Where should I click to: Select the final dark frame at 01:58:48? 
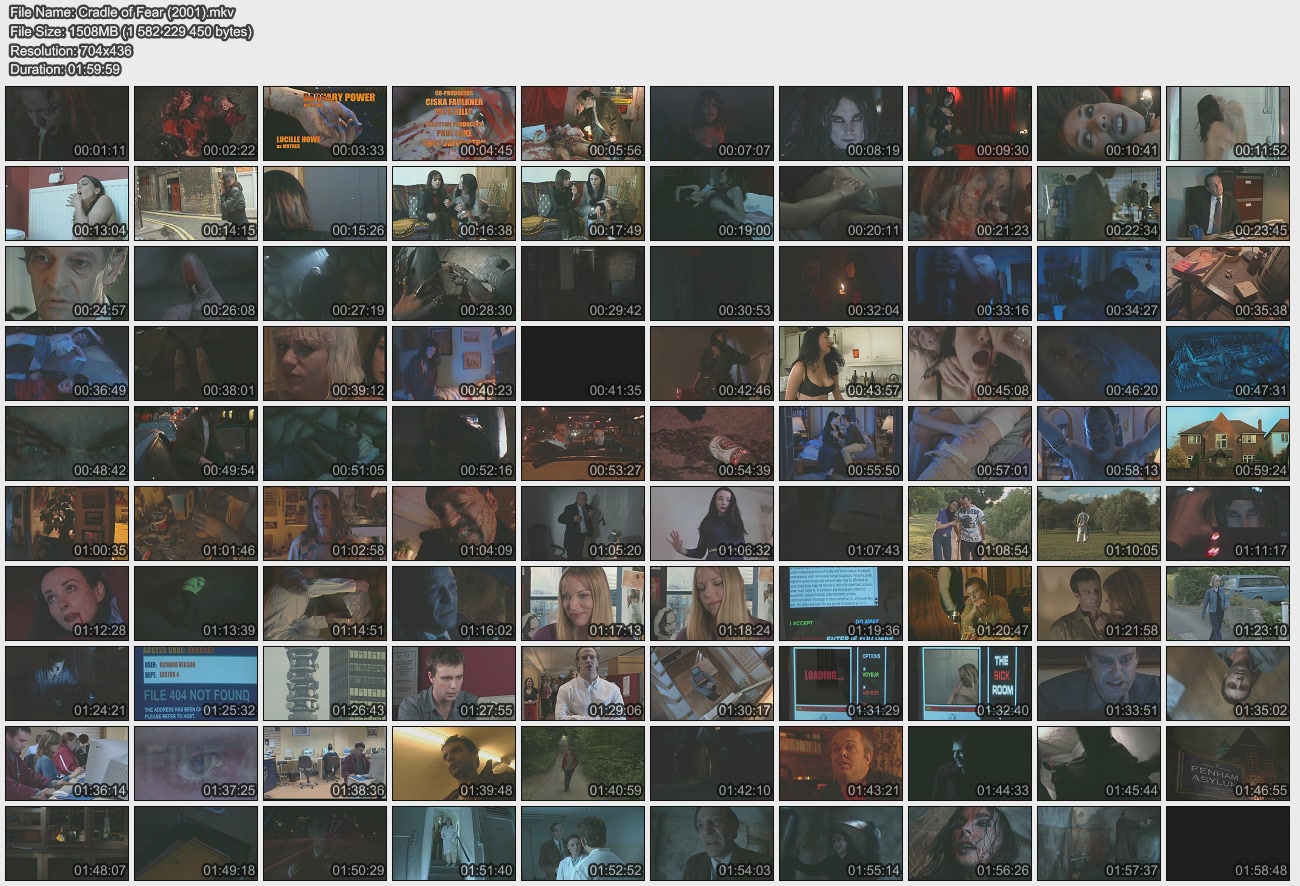click(1228, 843)
